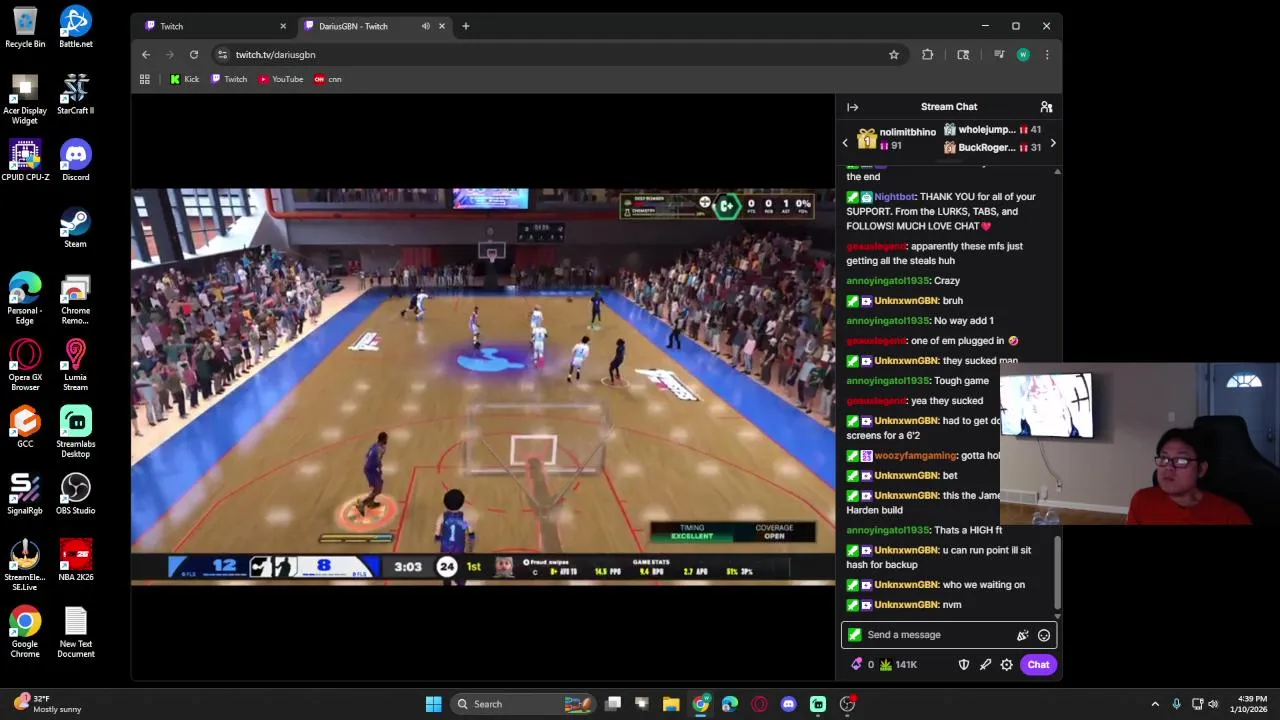This screenshot has height=720, width=1280.
Task: Select the Discord desktop icon
Action: pyautogui.click(x=76, y=161)
